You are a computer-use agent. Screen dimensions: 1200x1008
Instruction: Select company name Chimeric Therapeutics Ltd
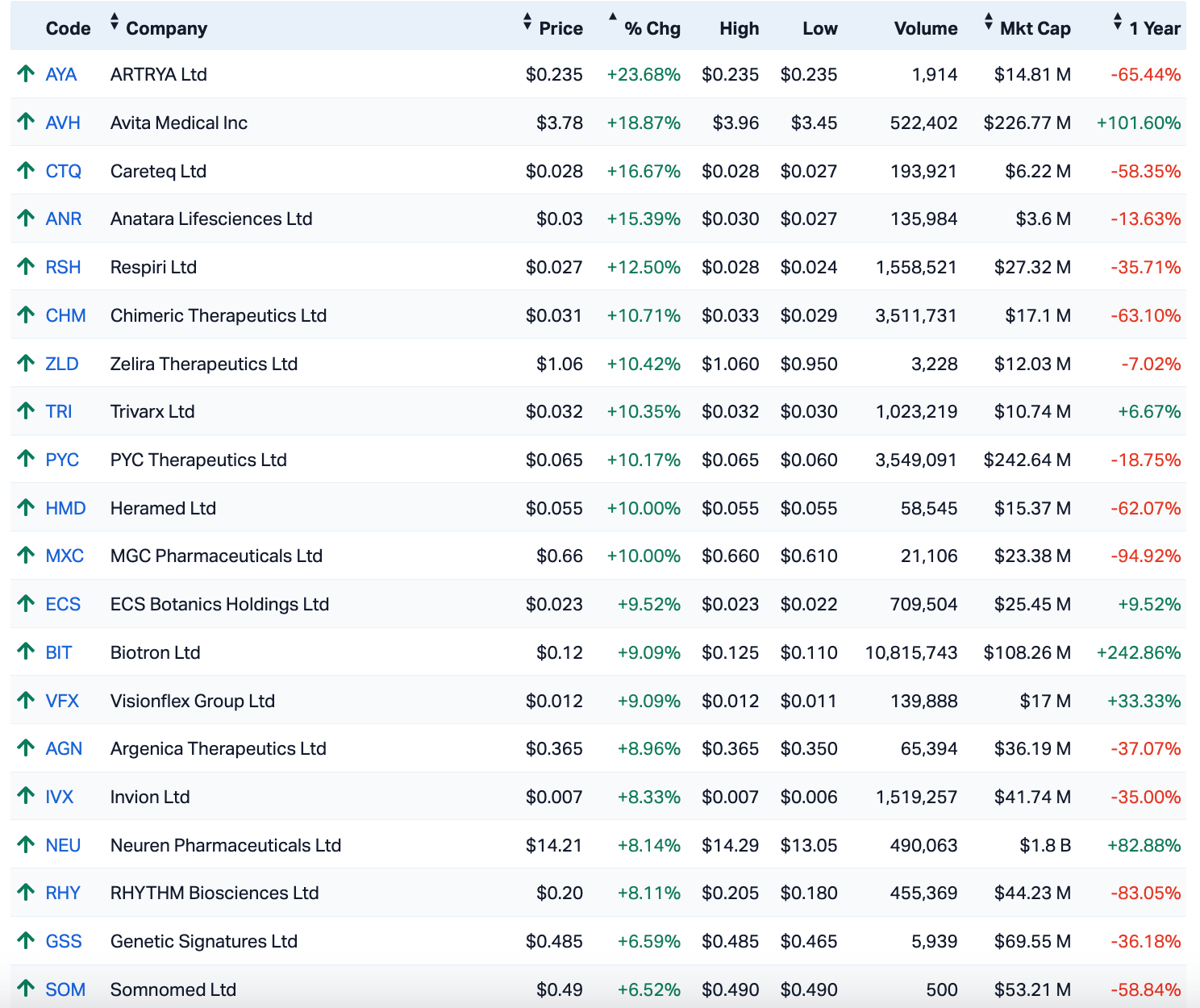pos(219,315)
